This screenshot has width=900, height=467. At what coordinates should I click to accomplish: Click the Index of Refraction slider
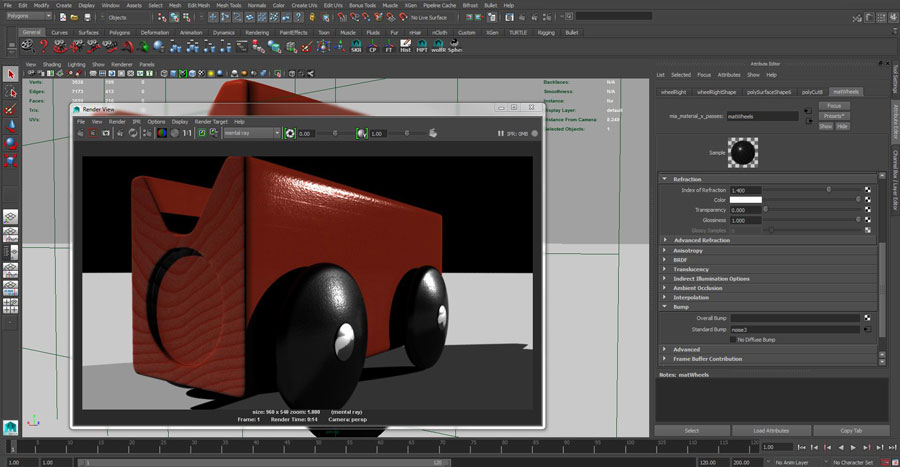tap(812, 190)
